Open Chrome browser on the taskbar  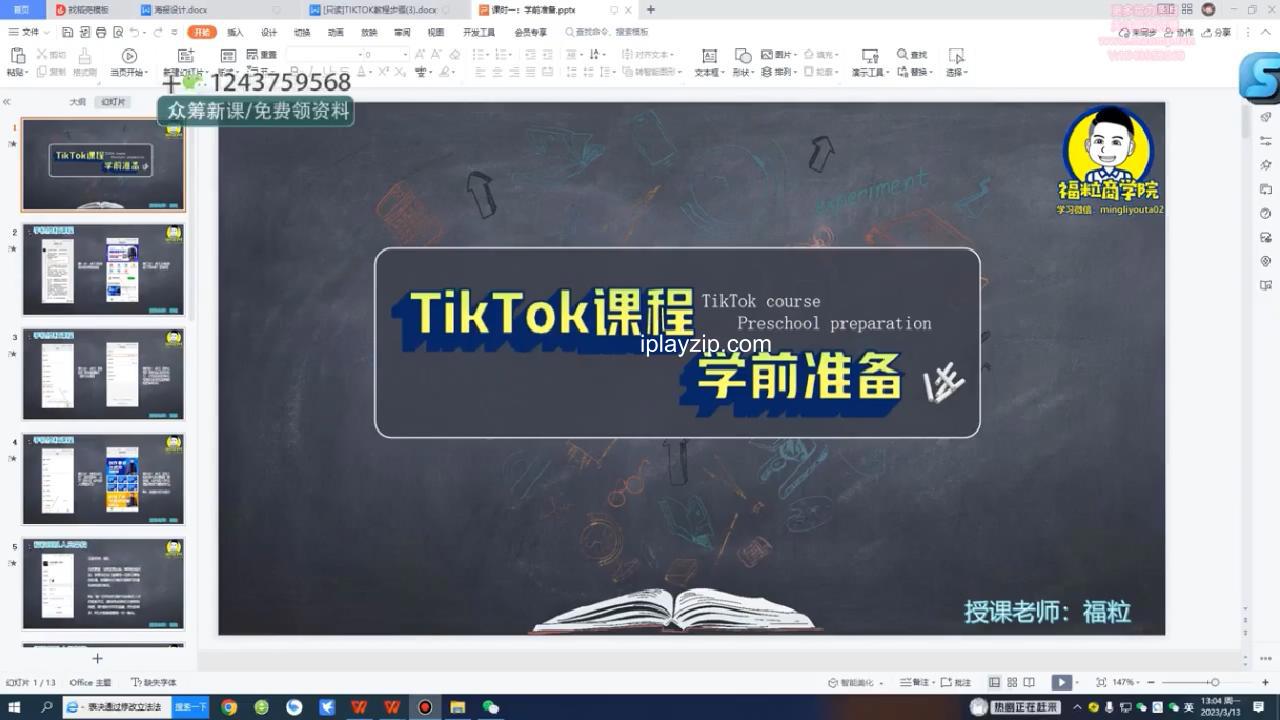click(x=229, y=707)
